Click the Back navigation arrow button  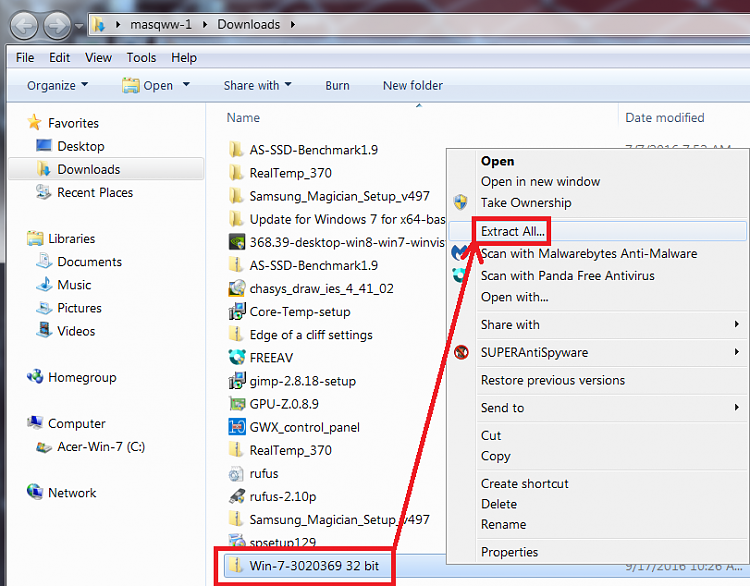click(24, 25)
